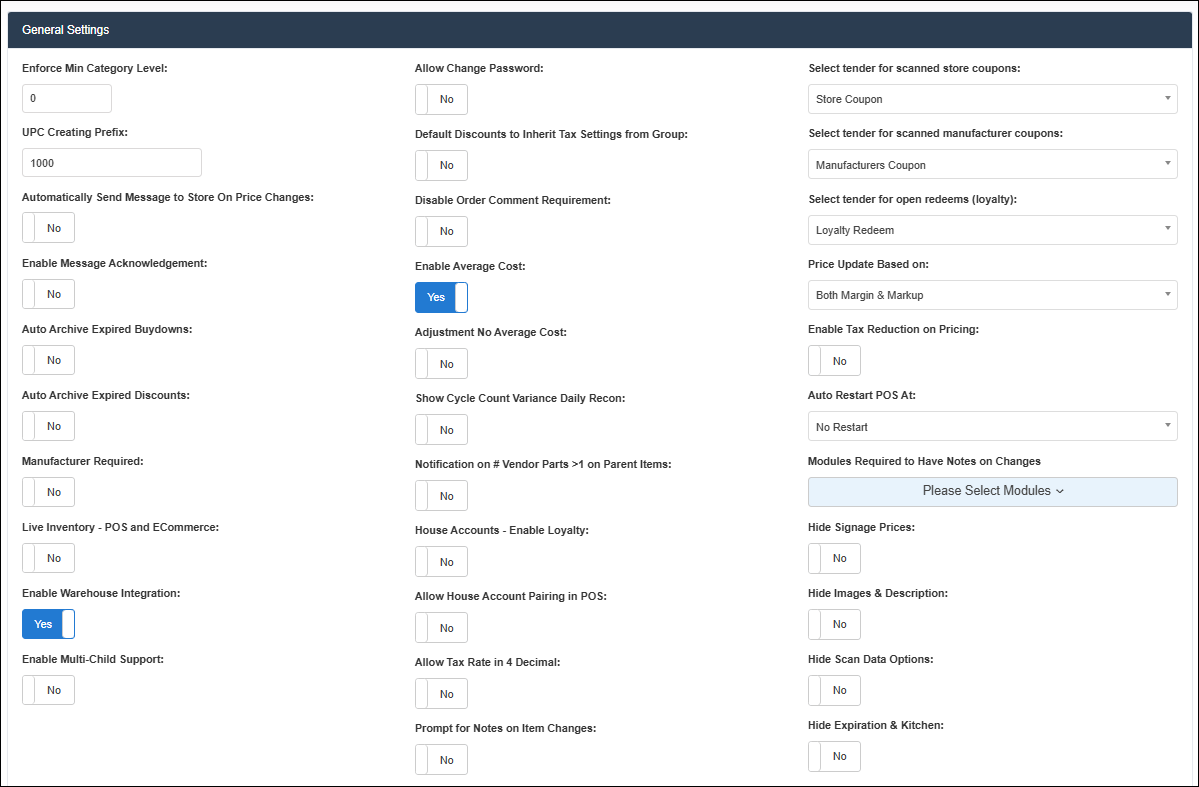Enable Allow Change Password toggle
The height and width of the screenshot is (787, 1199).
coord(441,100)
